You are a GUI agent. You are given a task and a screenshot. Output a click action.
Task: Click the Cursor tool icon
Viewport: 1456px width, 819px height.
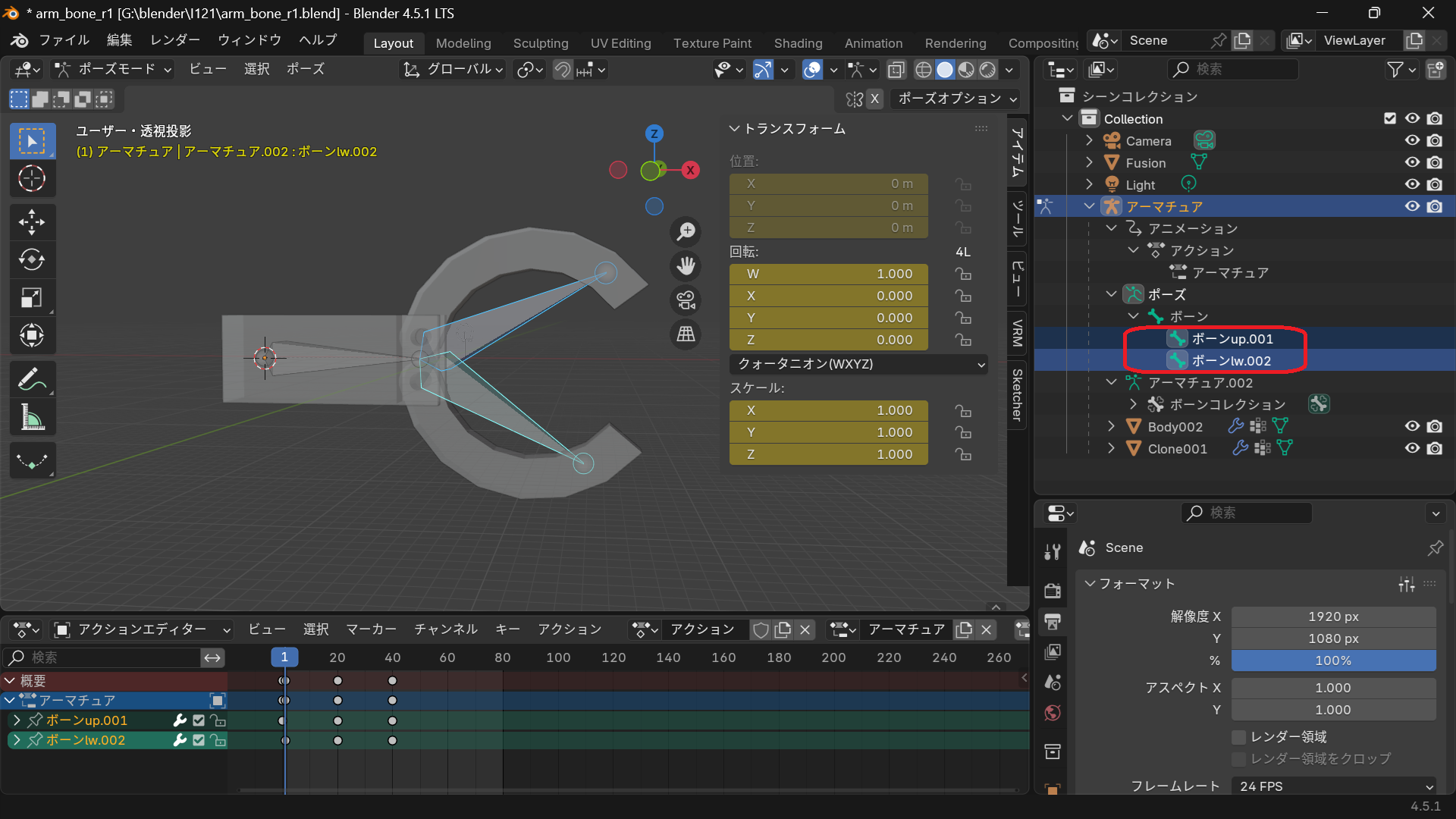pyautogui.click(x=32, y=179)
